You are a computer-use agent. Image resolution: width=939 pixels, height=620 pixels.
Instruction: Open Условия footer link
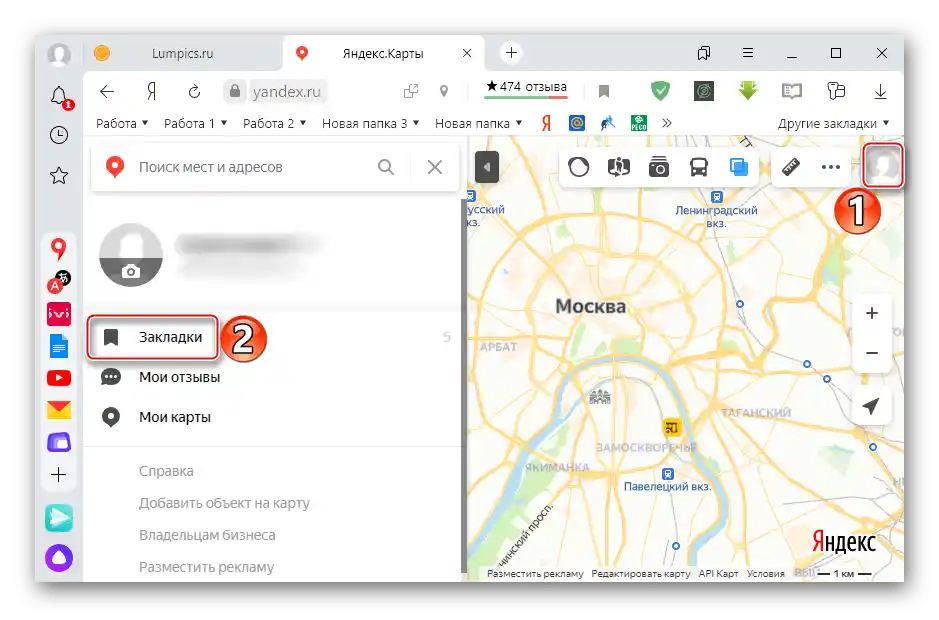pos(765,574)
